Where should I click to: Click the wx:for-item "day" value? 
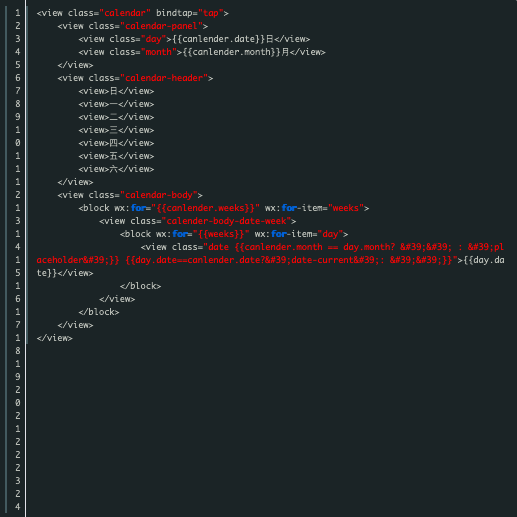(x=330, y=234)
